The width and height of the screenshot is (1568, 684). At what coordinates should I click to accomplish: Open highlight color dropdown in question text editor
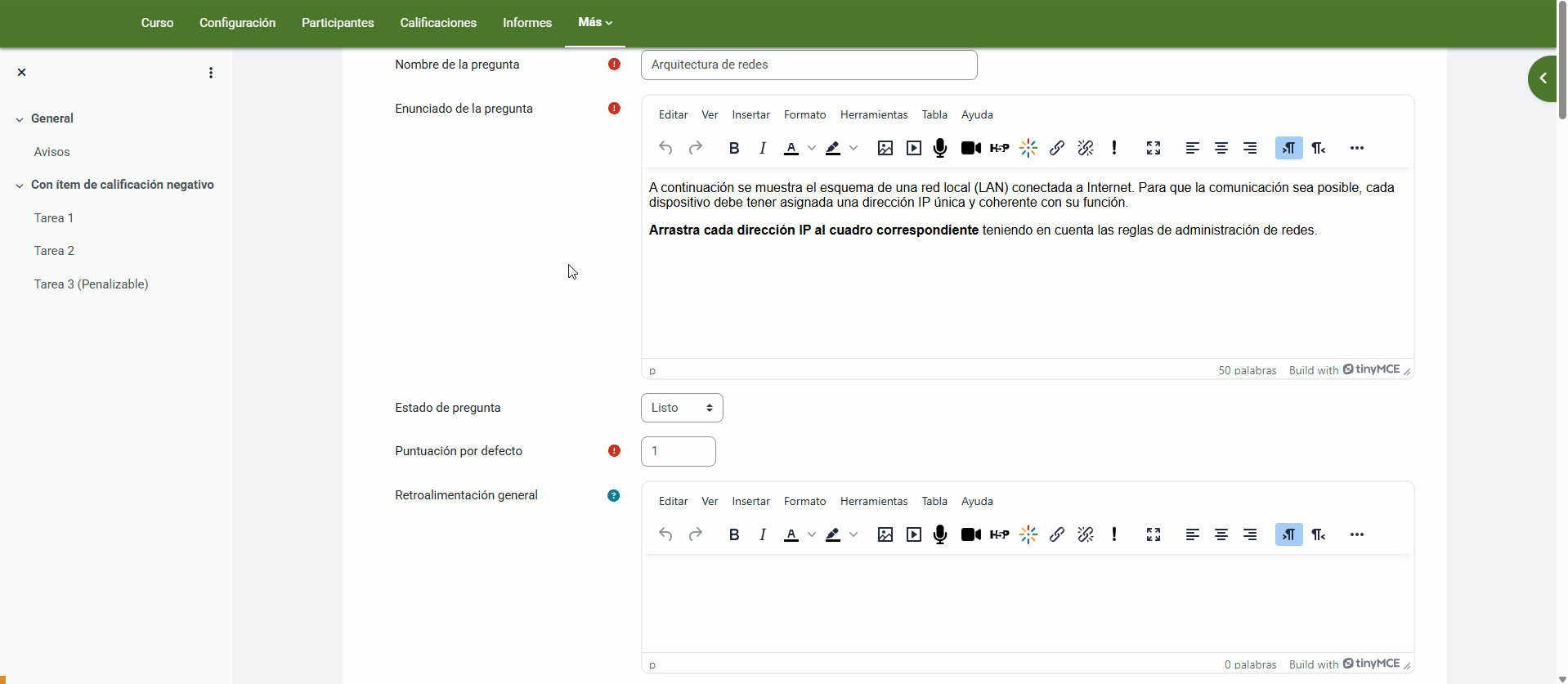pyautogui.click(x=853, y=148)
